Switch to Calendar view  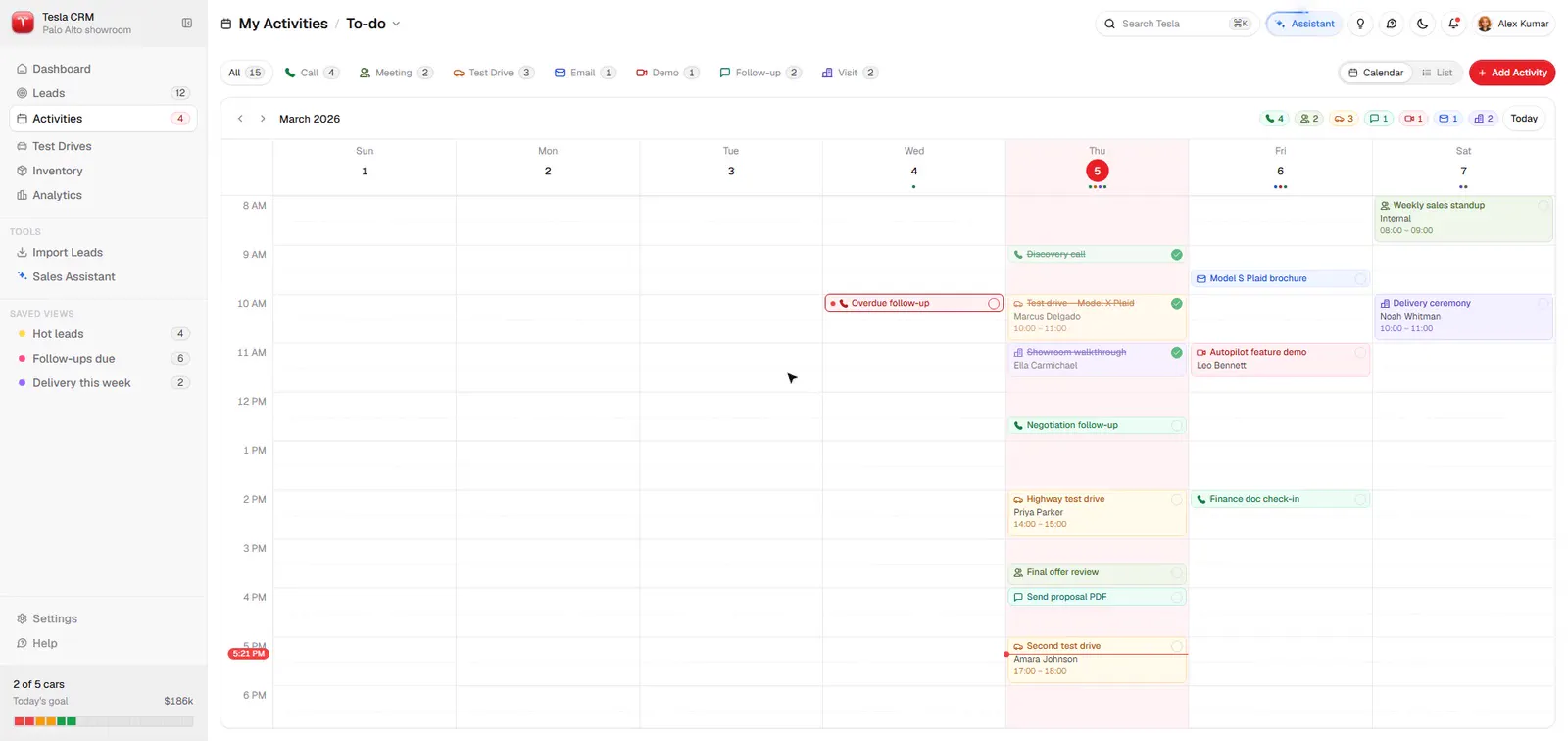click(x=1376, y=73)
